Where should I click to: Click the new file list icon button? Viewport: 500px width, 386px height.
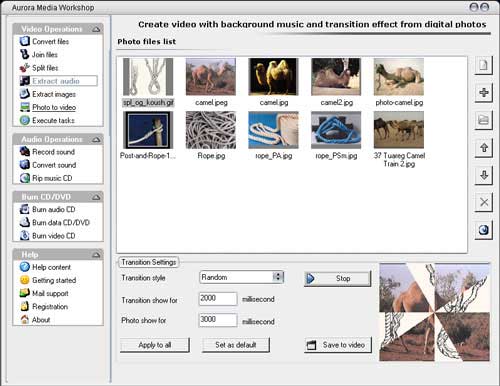(483, 65)
